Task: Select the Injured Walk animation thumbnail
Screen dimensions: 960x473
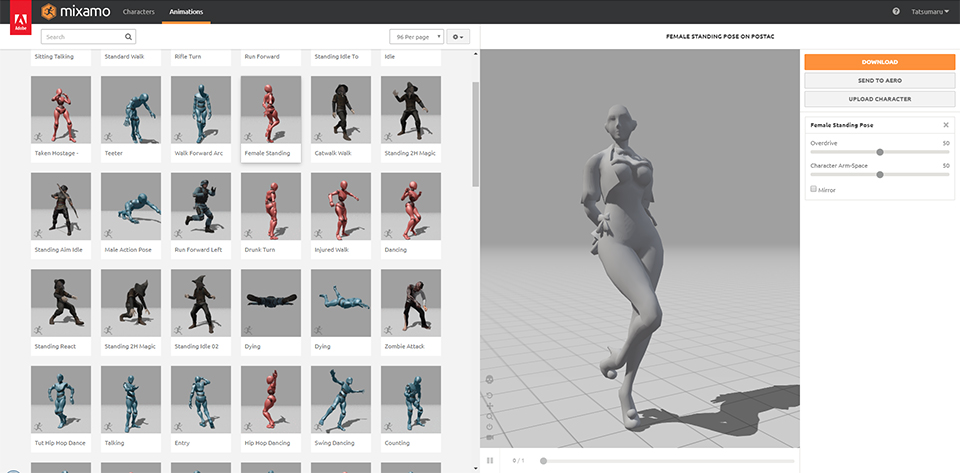Action: [341, 206]
